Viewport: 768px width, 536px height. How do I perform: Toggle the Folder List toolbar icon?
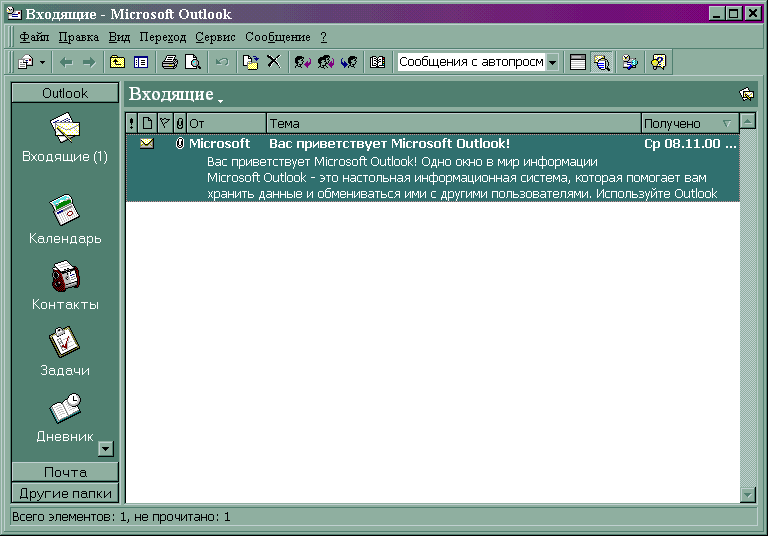141,62
